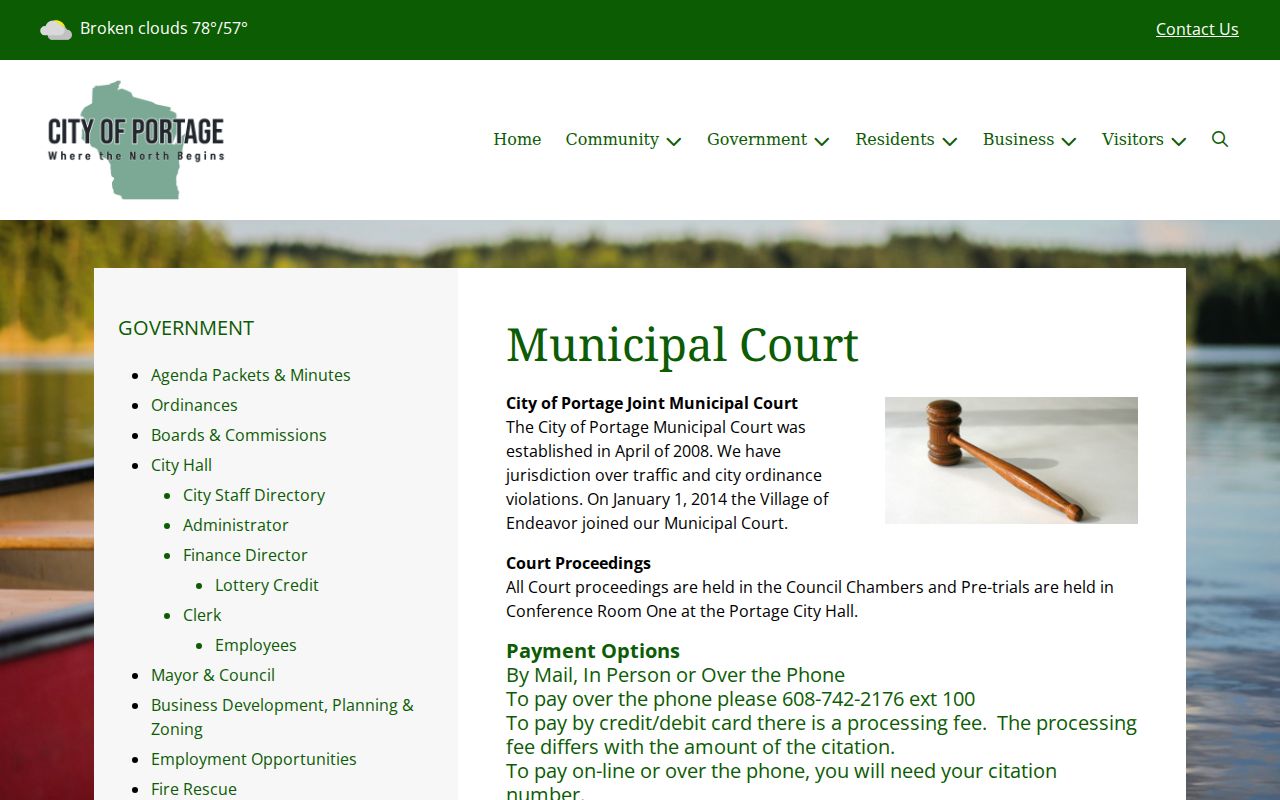Open Boards & Commissions link
The height and width of the screenshot is (800, 1280).
238,435
